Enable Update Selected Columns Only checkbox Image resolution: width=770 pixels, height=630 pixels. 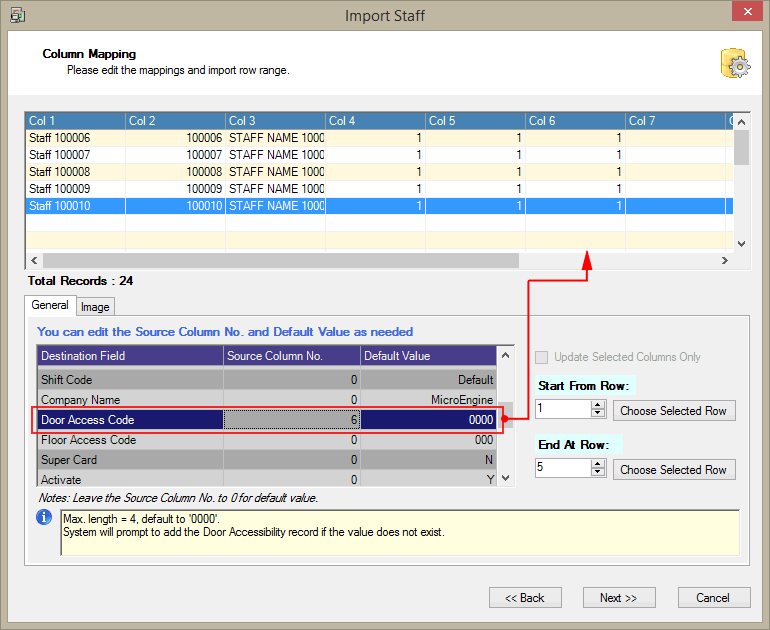[542, 357]
